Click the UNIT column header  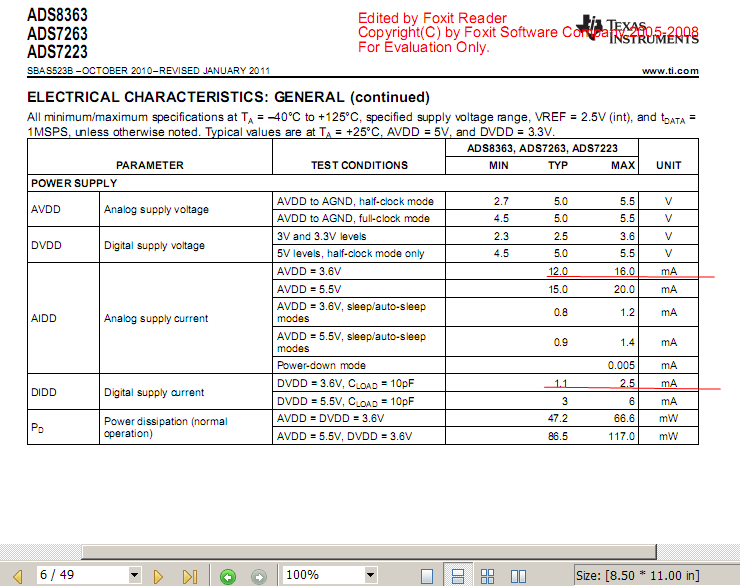tap(669, 165)
